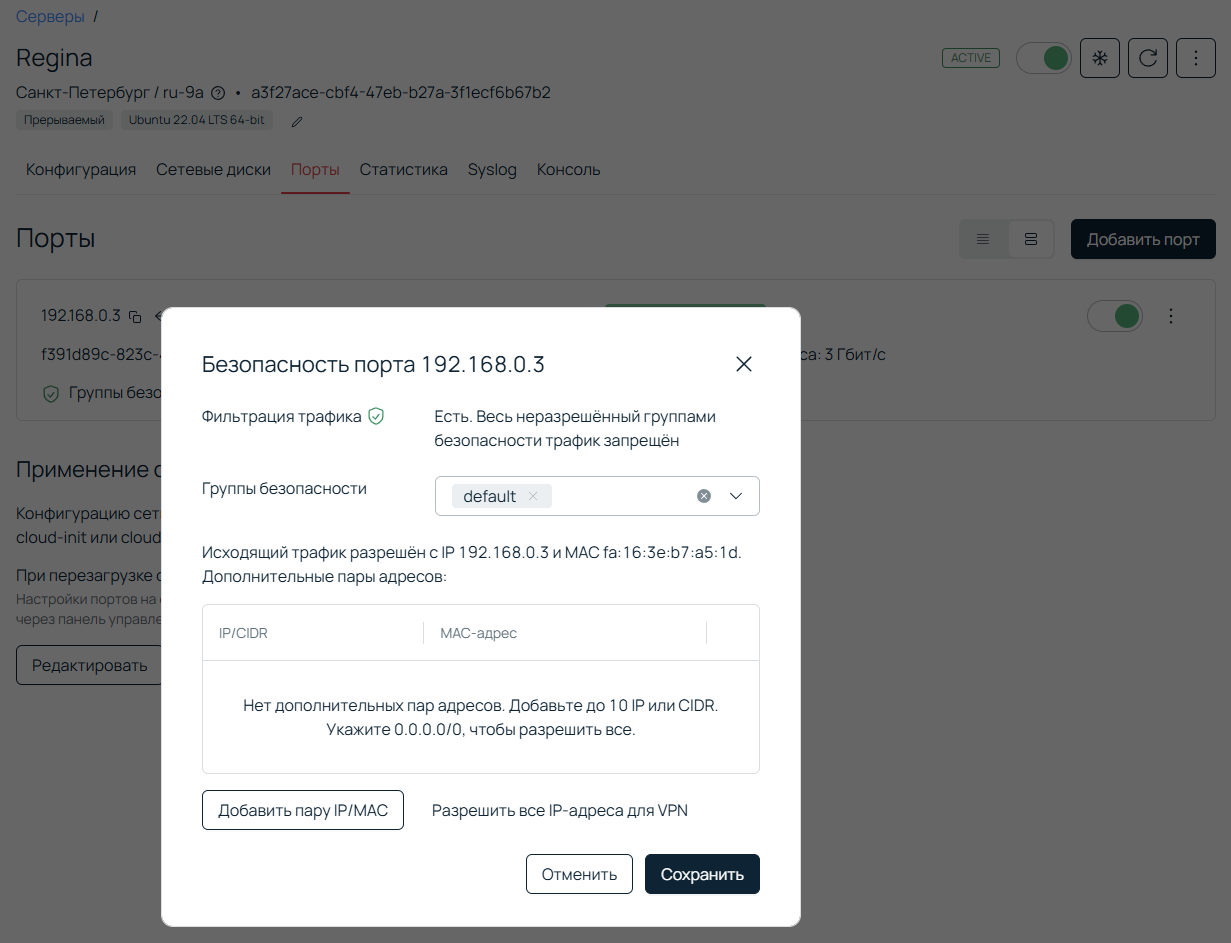Open the Syslog tab
This screenshot has height=943, width=1231.
coord(492,169)
